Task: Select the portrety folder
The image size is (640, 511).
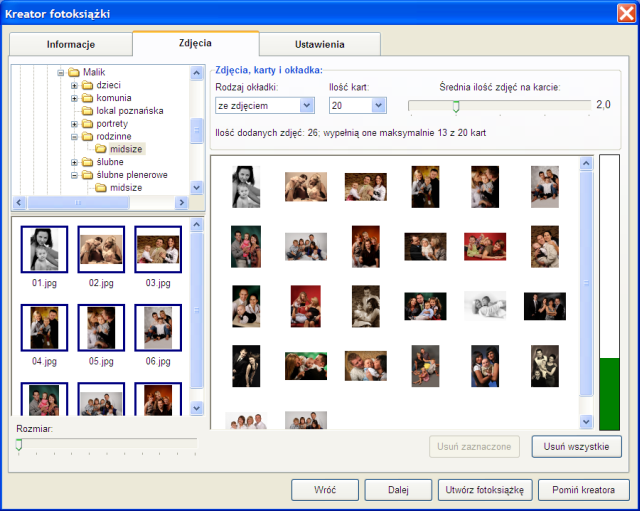Action: coord(112,124)
